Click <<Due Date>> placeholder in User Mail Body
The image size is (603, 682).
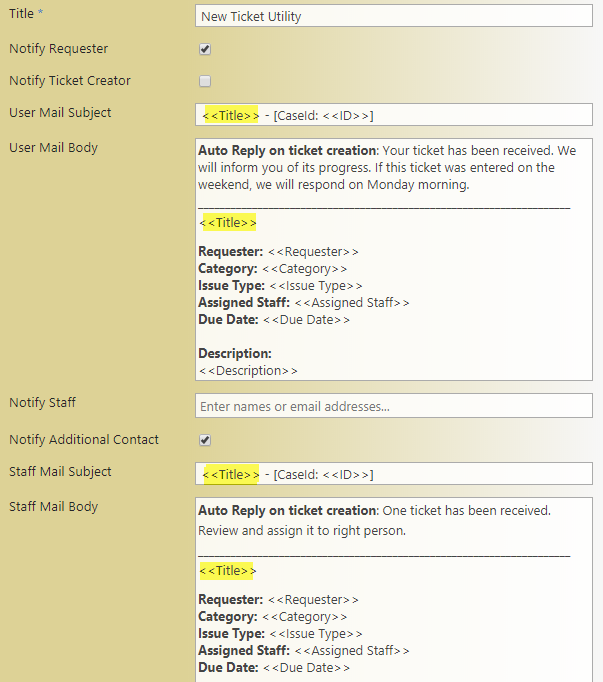tap(306, 320)
